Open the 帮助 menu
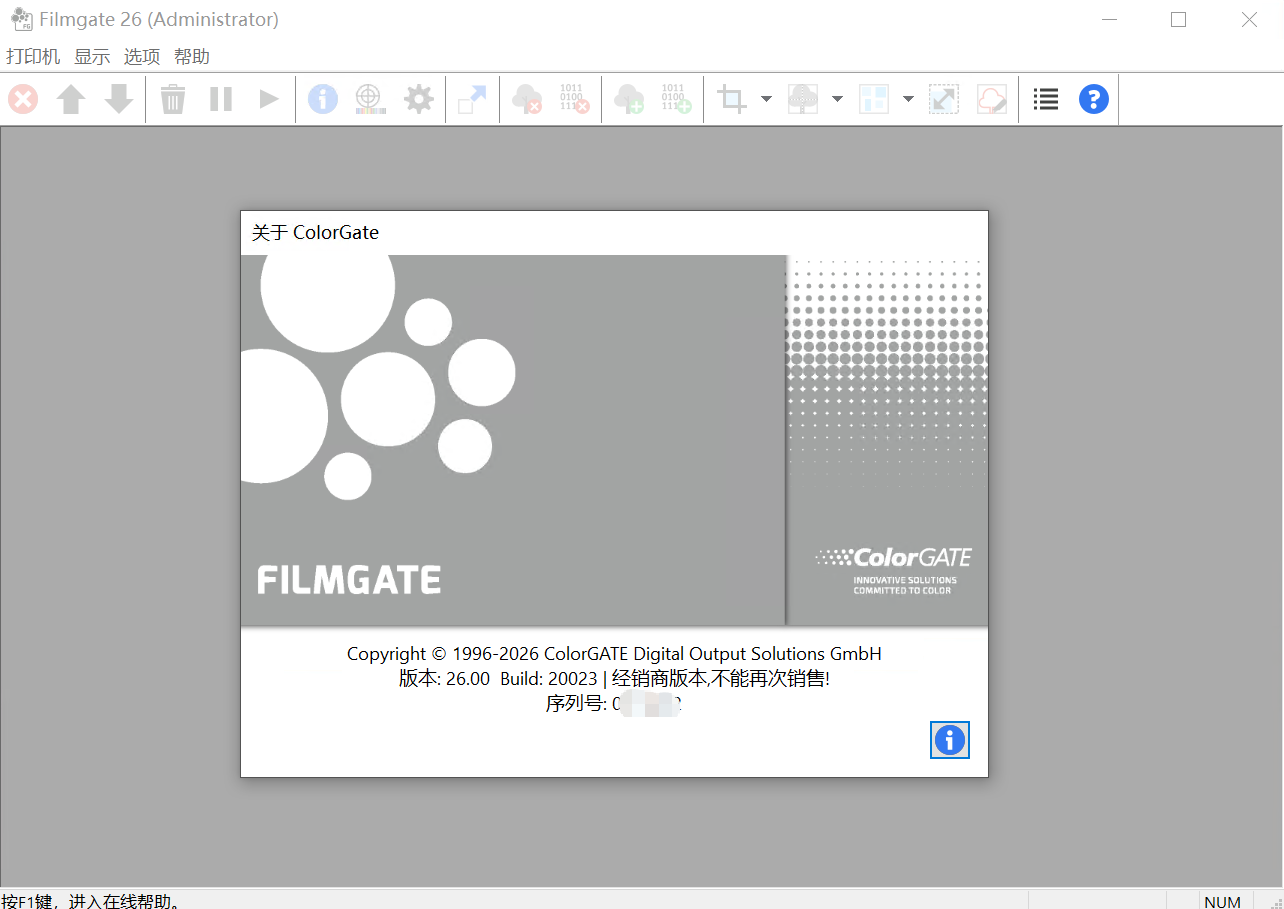This screenshot has height=909, width=1284. (192, 57)
